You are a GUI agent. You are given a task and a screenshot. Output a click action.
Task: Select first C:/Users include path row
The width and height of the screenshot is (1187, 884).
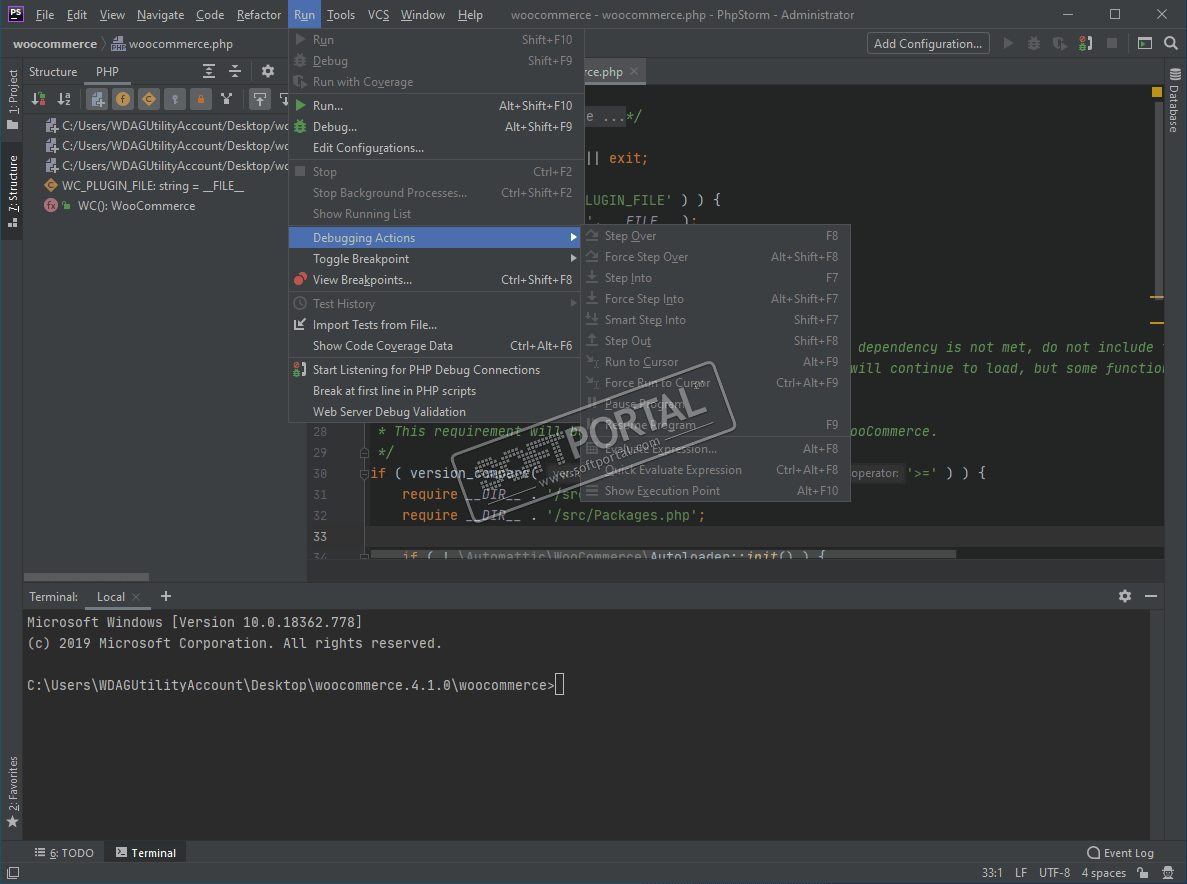[167, 126]
